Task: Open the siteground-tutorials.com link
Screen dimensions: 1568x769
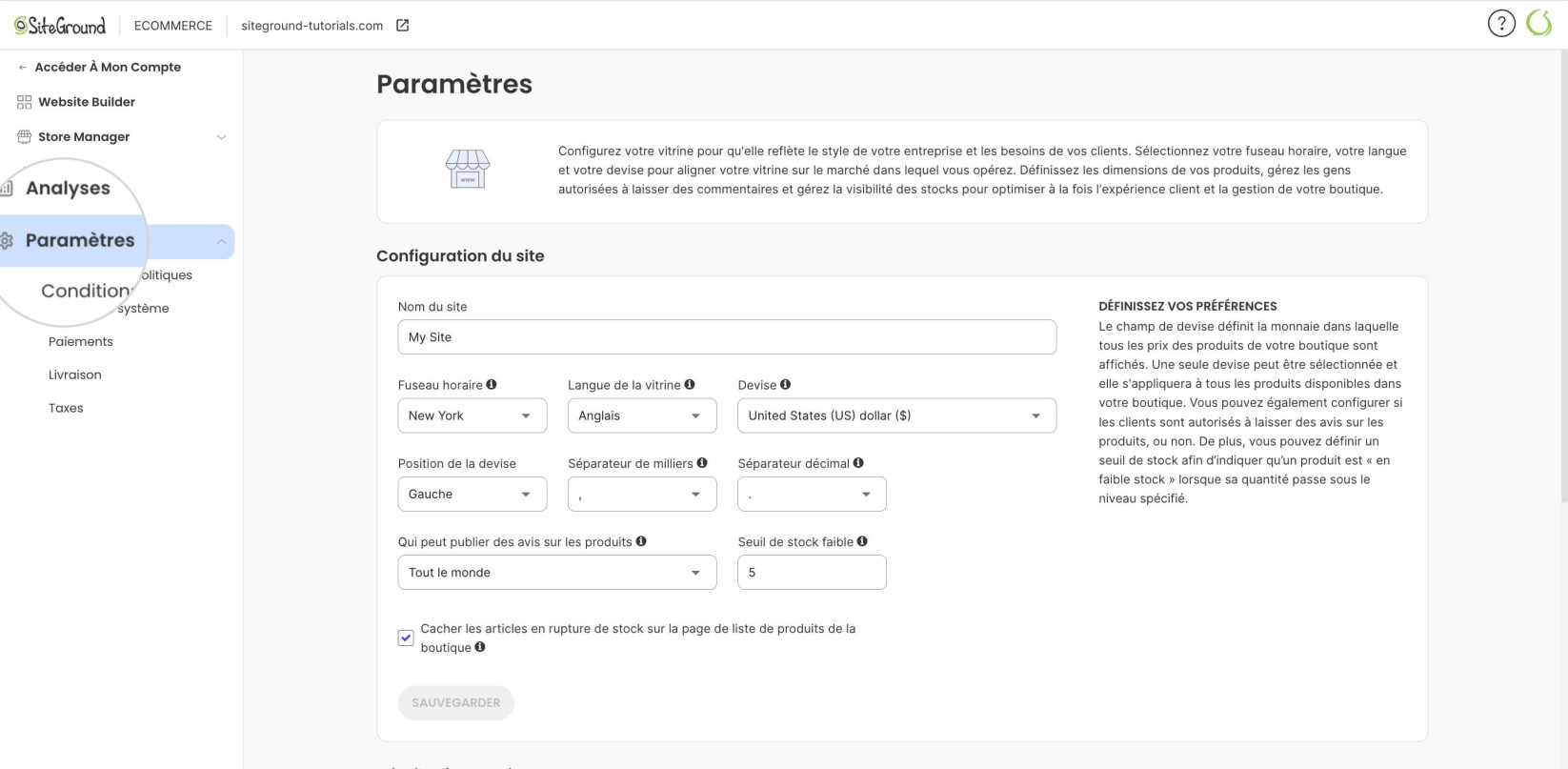Action: [x=312, y=26]
